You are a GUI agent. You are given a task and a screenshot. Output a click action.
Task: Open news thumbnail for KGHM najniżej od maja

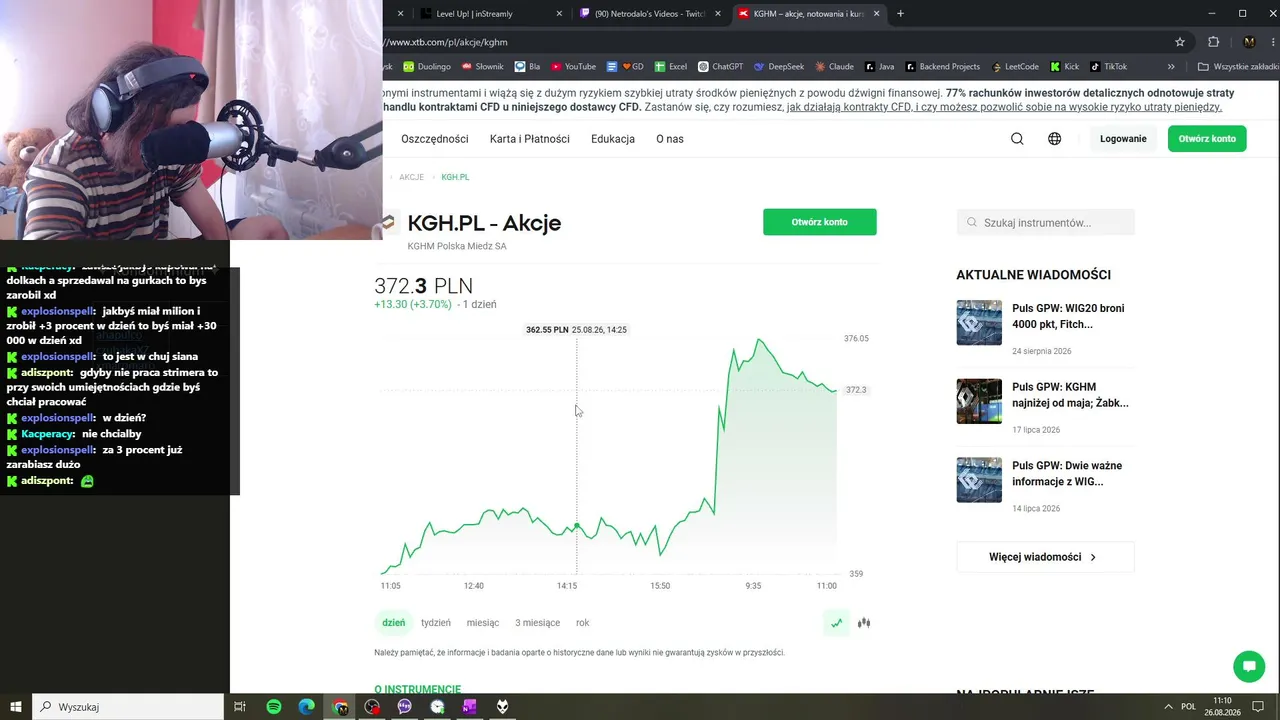click(x=979, y=401)
